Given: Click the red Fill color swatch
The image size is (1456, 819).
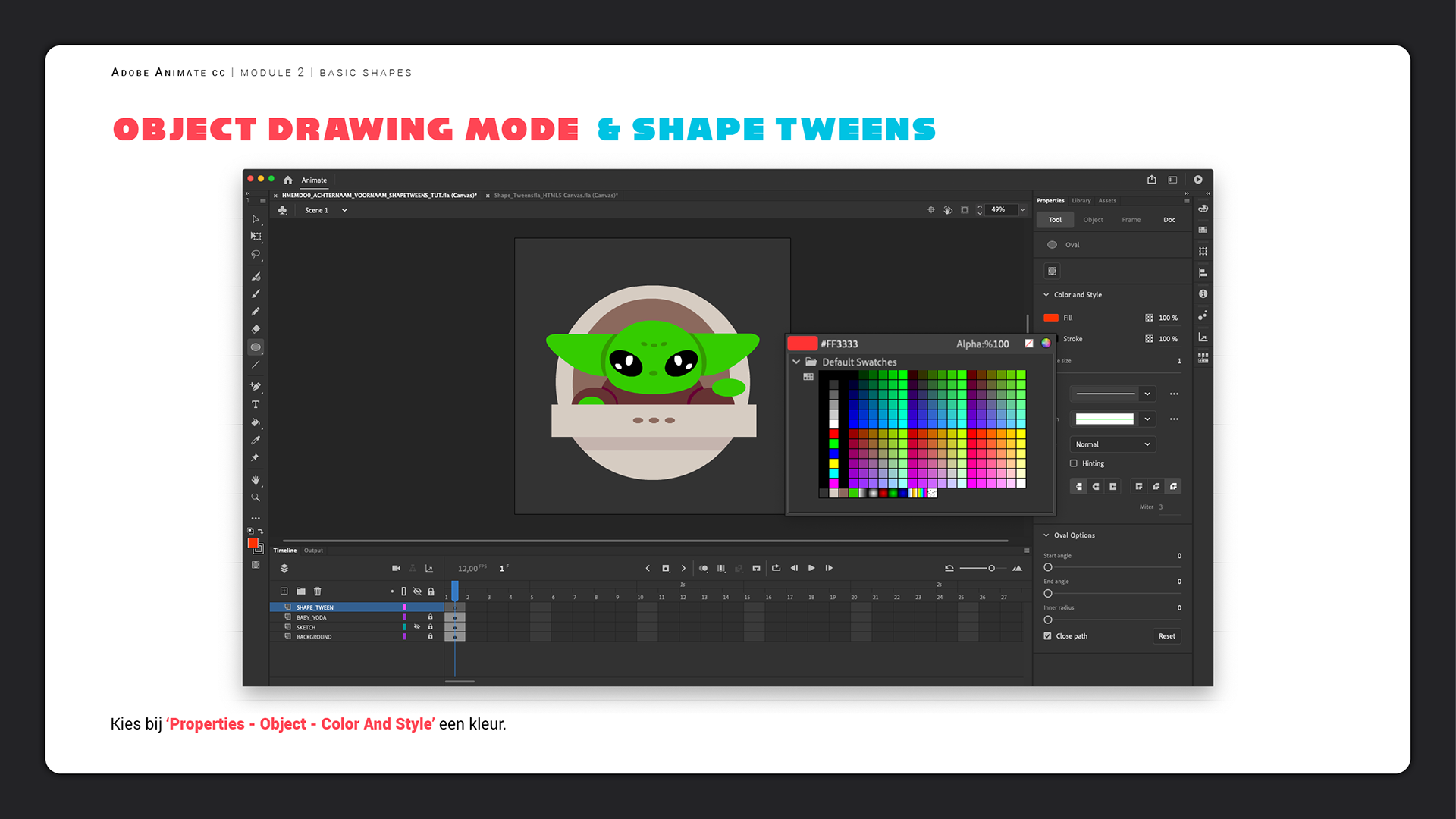Looking at the screenshot, I should pyautogui.click(x=1051, y=318).
